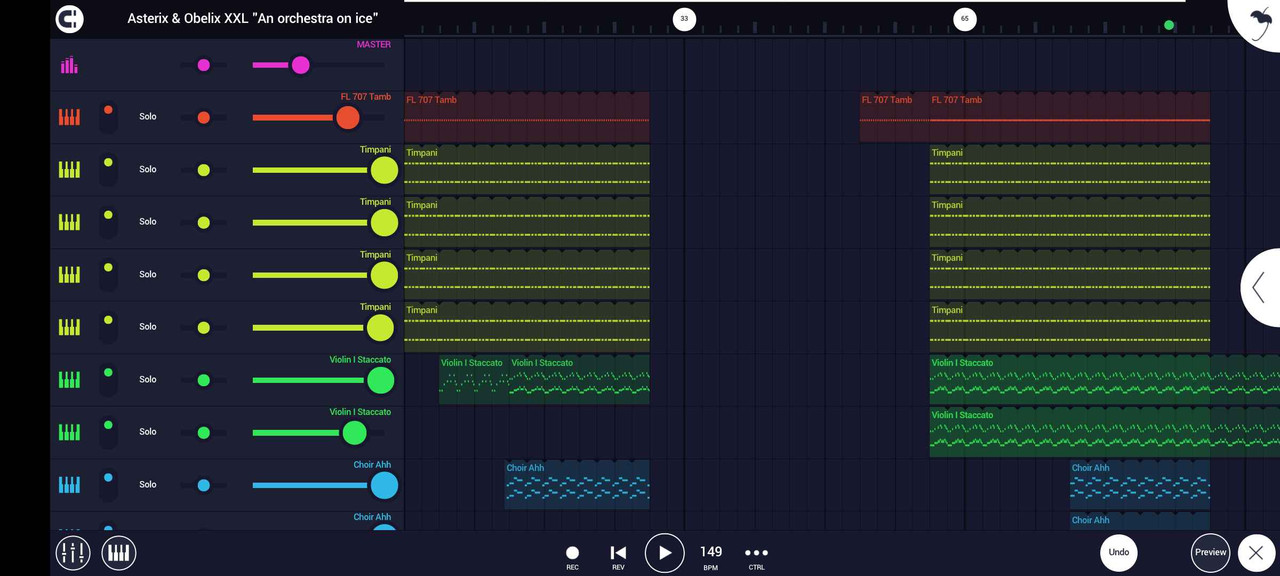
Task: Select the leftmost sparse Violin I Staccato clip
Action: pos(474,379)
